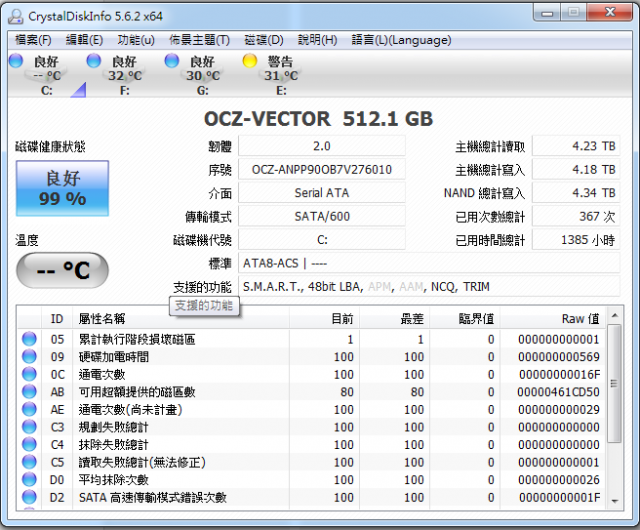Click the scroll up arrow of attribute list

tap(615, 315)
